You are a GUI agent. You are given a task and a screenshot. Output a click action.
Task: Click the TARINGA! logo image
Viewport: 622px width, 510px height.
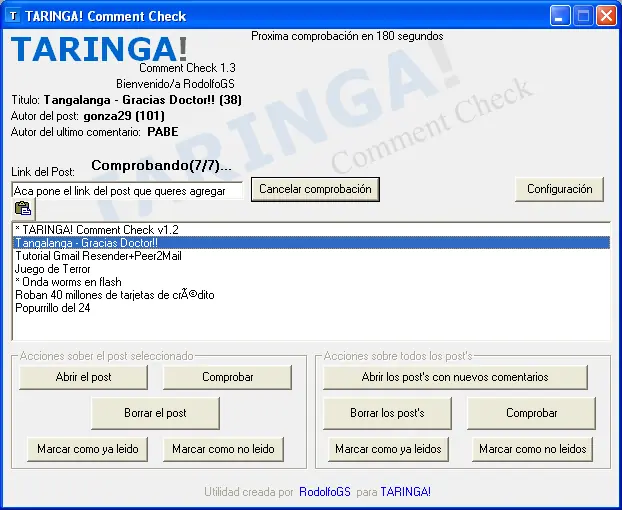99,49
